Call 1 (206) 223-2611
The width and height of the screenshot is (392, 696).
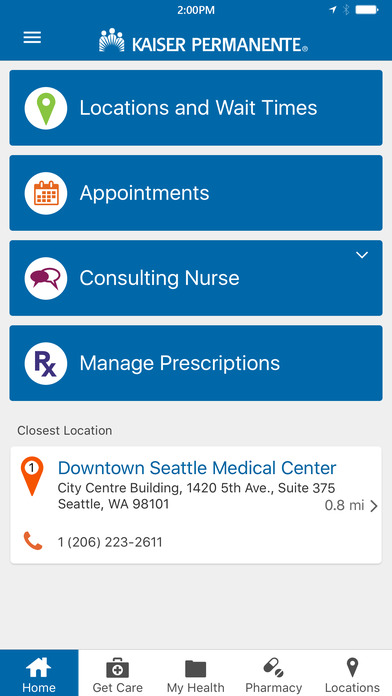110,542
